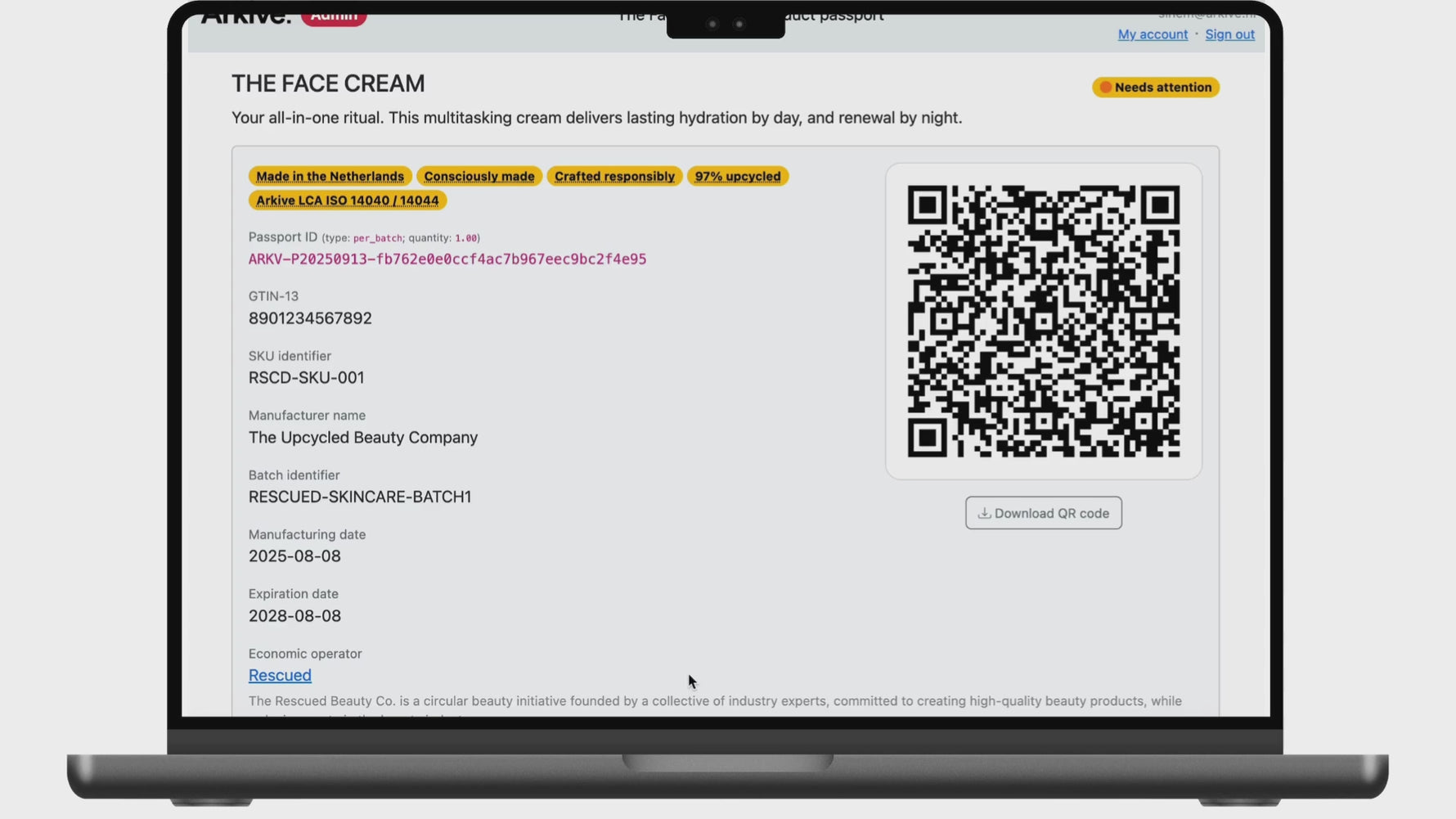Click the expiration date 2028-08-08
The height and width of the screenshot is (819, 1456).
294,616
